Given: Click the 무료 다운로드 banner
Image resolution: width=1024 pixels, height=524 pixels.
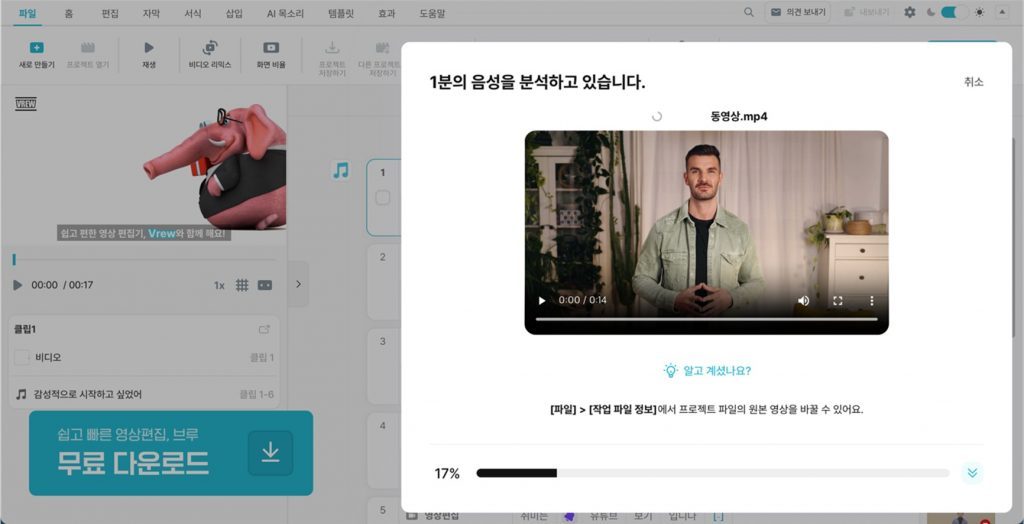Looking at the screenshot, I should pyautogui.click(x=171, y=453).
